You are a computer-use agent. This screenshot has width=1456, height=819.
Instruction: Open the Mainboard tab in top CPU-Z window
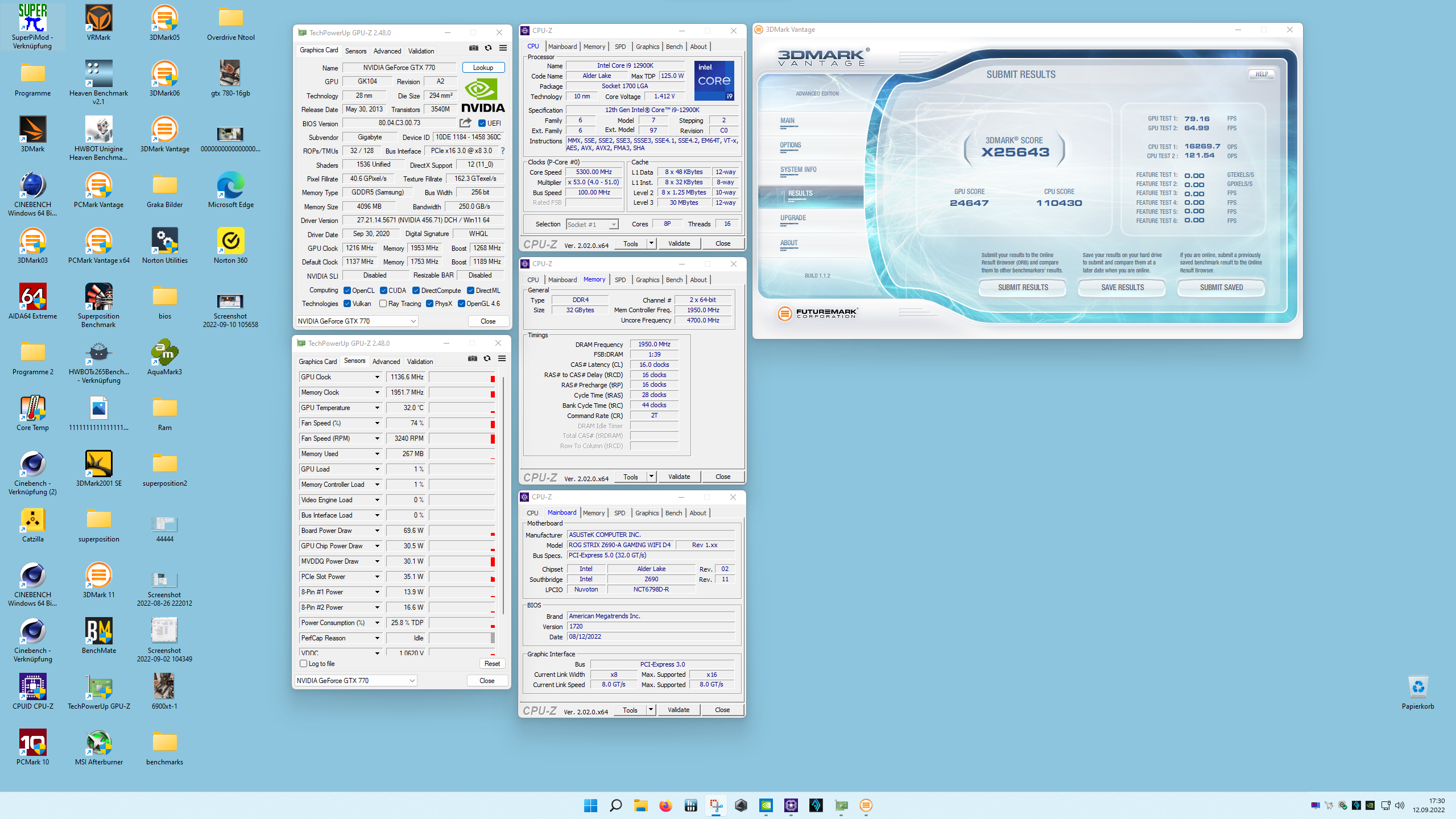[562, 47]
